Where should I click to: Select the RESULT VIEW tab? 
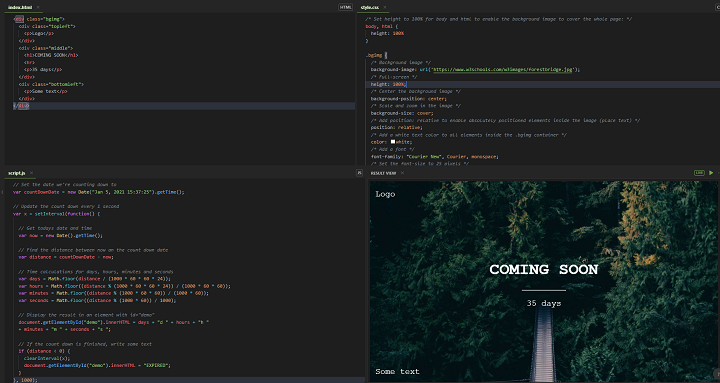(x=383, y=173)
